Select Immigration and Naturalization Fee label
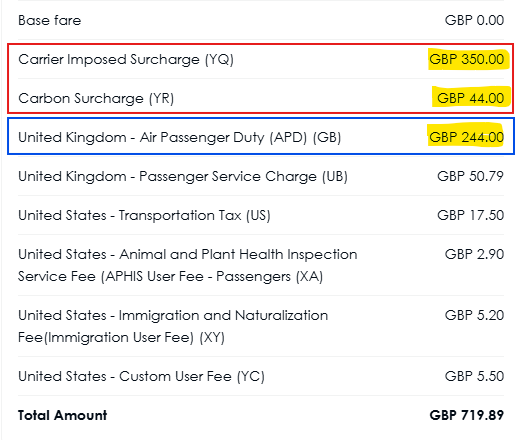 (x=173, y=326)
